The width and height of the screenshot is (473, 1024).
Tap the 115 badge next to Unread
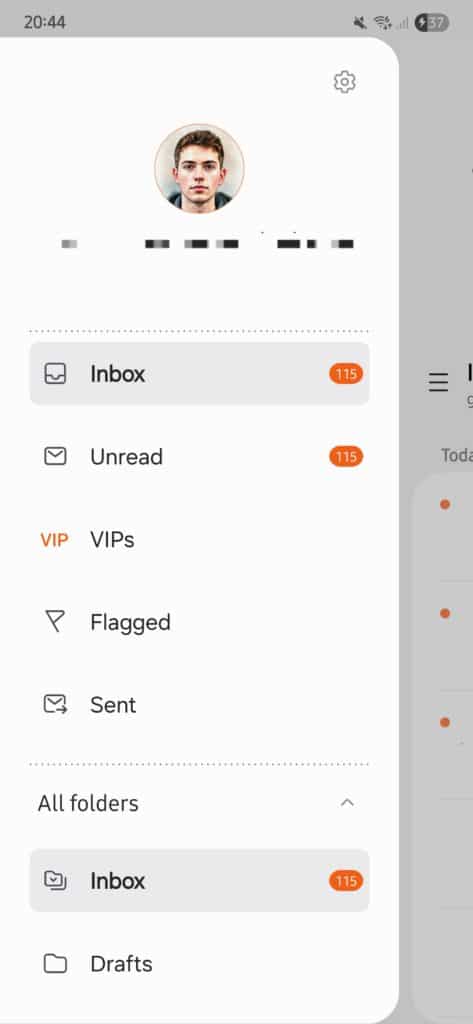[x=346, y=456]
